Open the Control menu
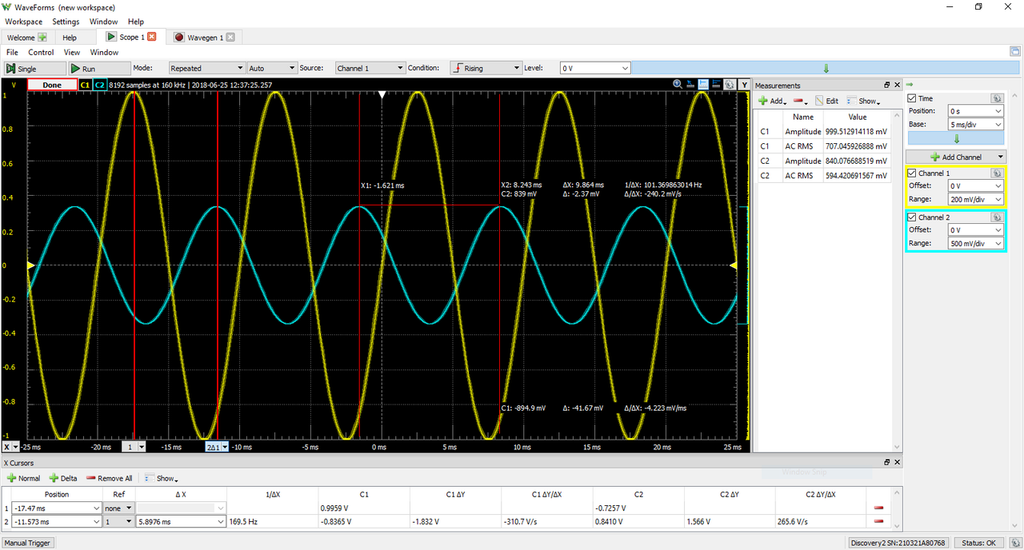The image size is (1024, 550). tap(41, 52)
